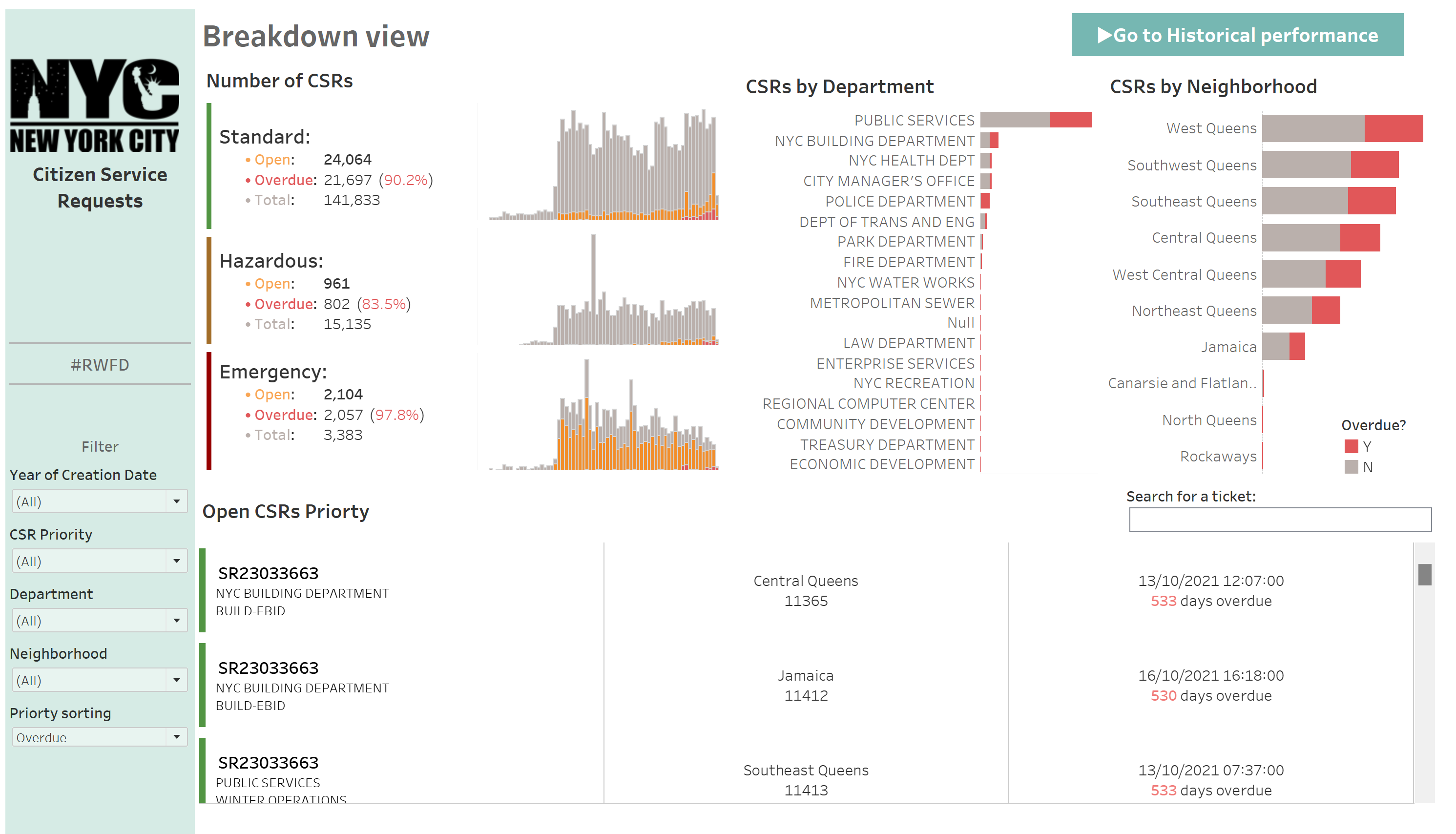This screenshot has height=834, width=1456.
Task: Click REGIONAL COMPUTER CENTER label
Action: (x=868, y=404)
